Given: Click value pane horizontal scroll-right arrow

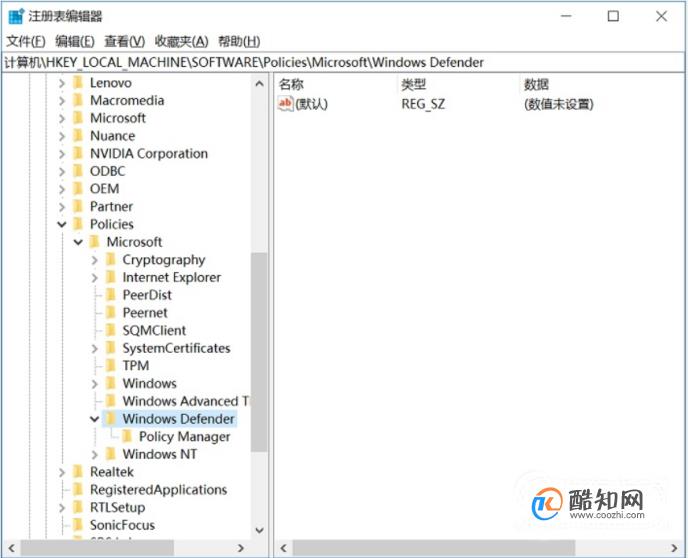Looking at the screenshot, I should click(x=674, y=548).
